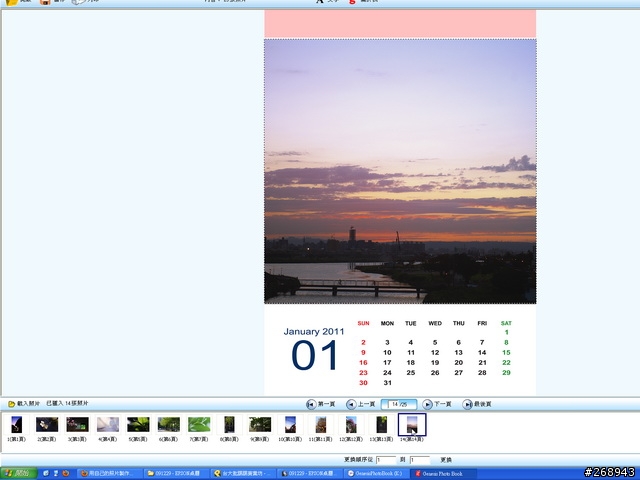Image resolution: width=640 pixels, height=480 pixels.
Task: Click the 'January 2011' month title
Action: pyautogui.click(x=313, y=331)
